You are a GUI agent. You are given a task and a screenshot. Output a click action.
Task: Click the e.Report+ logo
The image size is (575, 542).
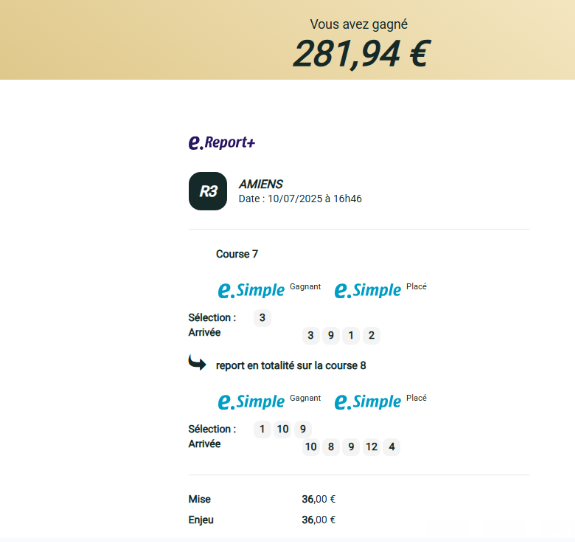pyautogui.click(x=221, y=143)
